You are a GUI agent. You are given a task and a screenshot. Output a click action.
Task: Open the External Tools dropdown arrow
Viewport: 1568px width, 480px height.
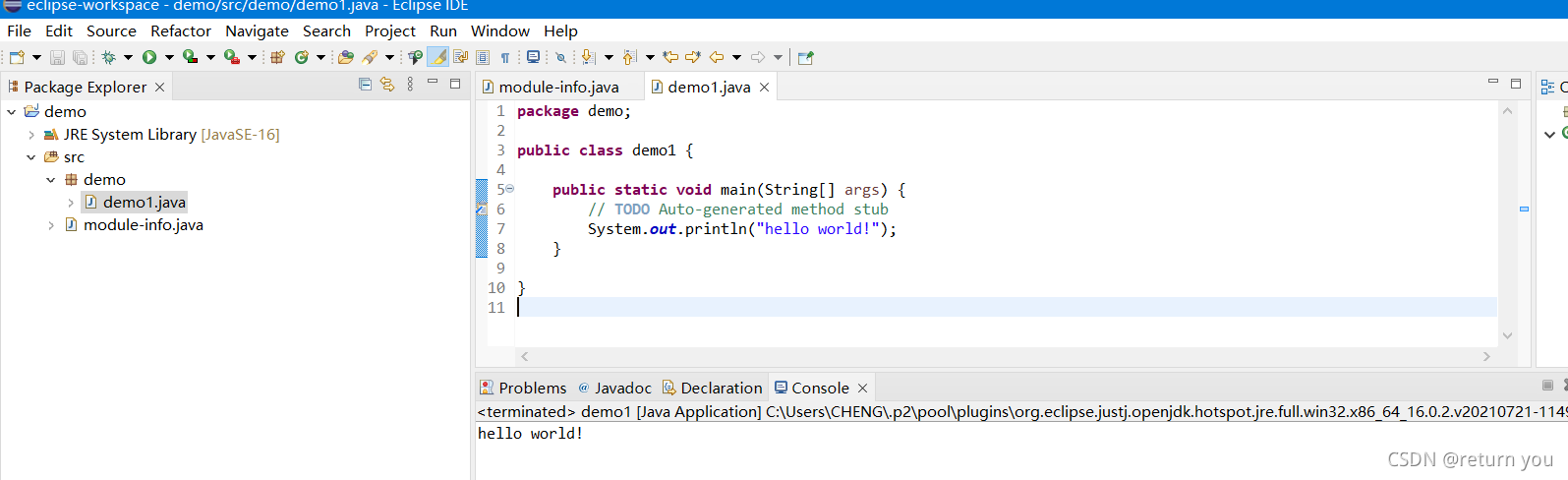click(252, 57)
